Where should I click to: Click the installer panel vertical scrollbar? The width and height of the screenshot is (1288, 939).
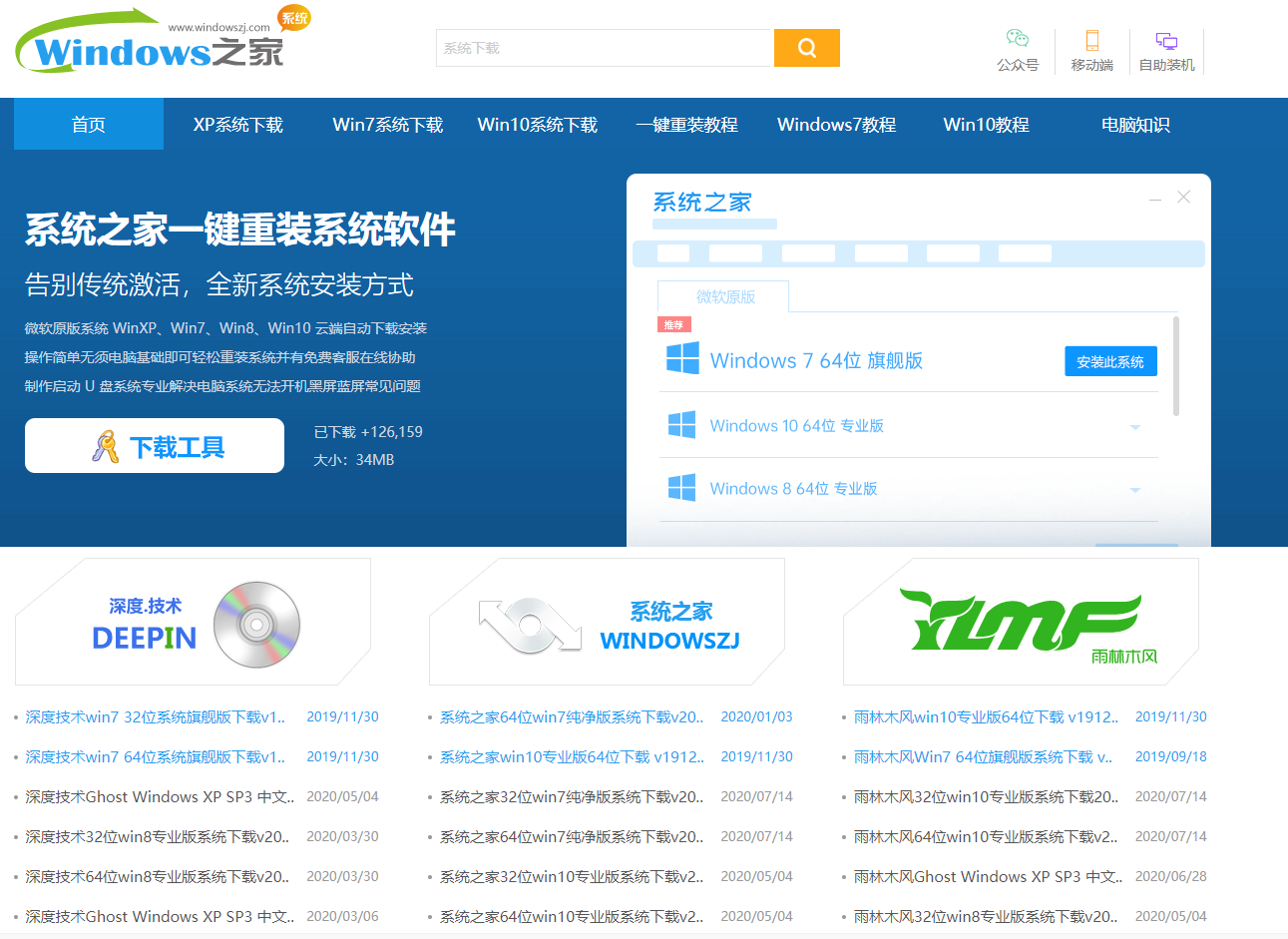coord(1176,366)
